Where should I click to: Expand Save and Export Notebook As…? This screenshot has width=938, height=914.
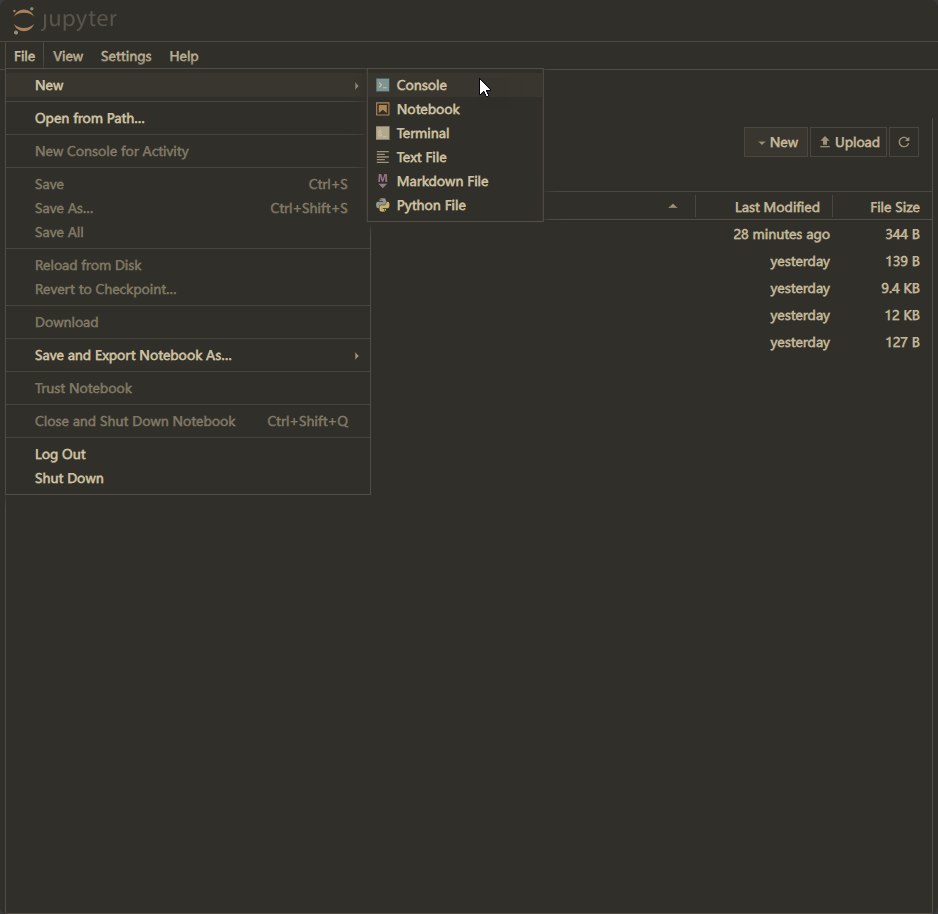point(188,355)
